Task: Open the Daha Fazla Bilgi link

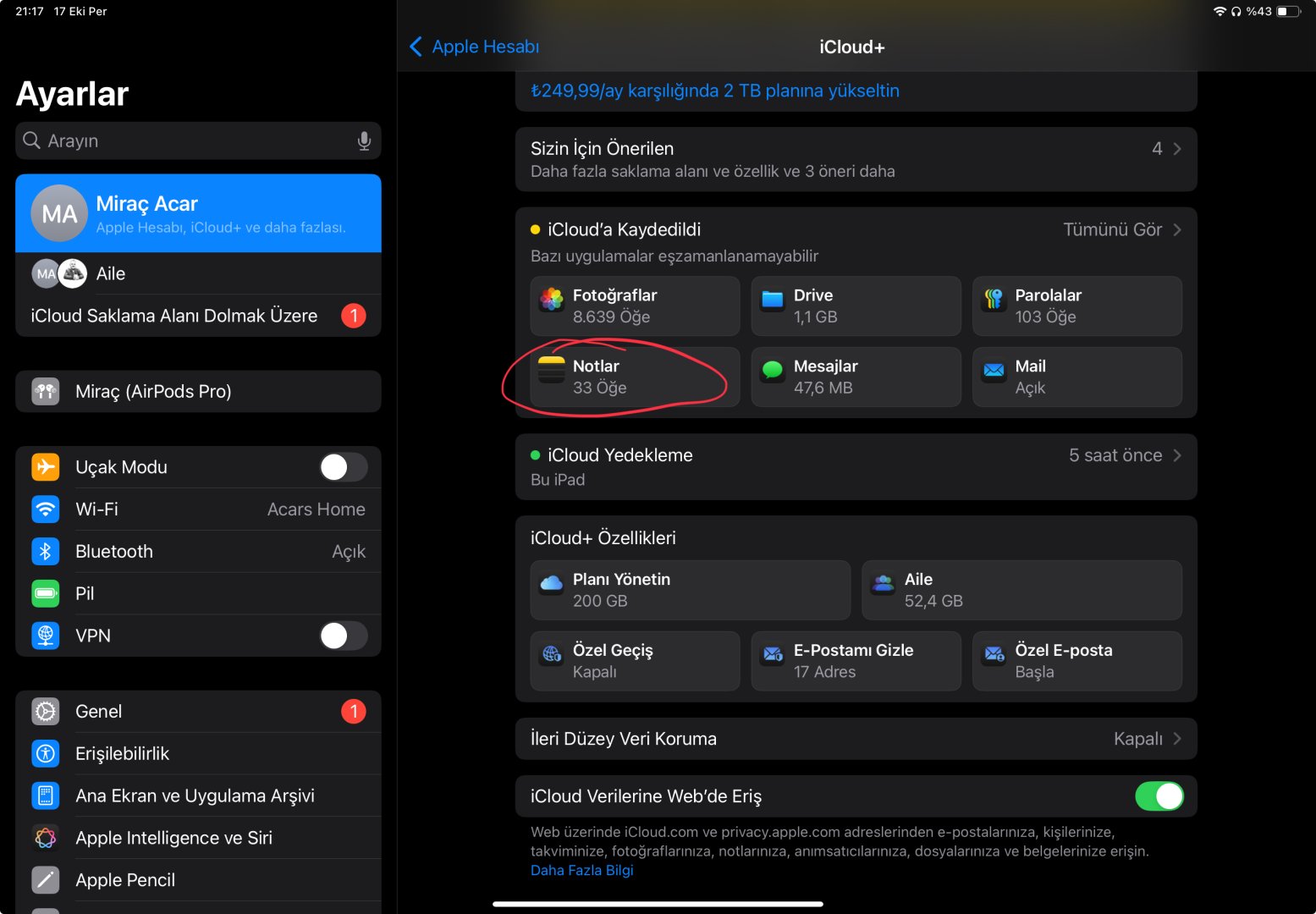Action: pos(581,870)
